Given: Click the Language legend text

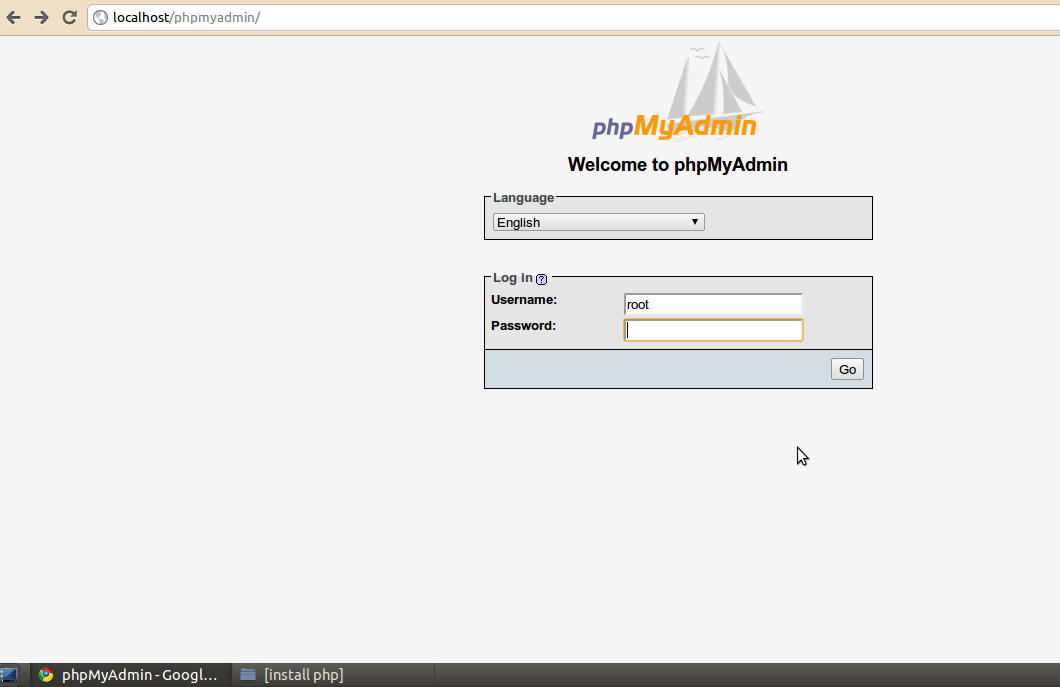Looking at the screenshot, I should (523, 197).
